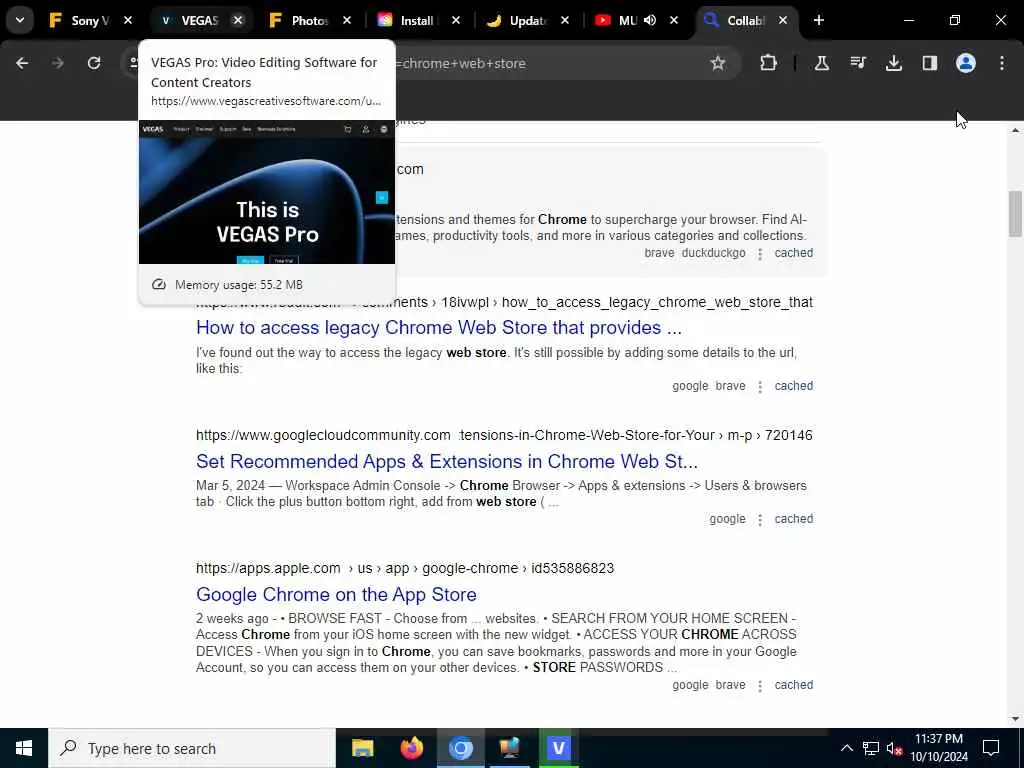Go back to the previous page
Viewport: 1024px width, 768px height.
[x=22, y=63]
